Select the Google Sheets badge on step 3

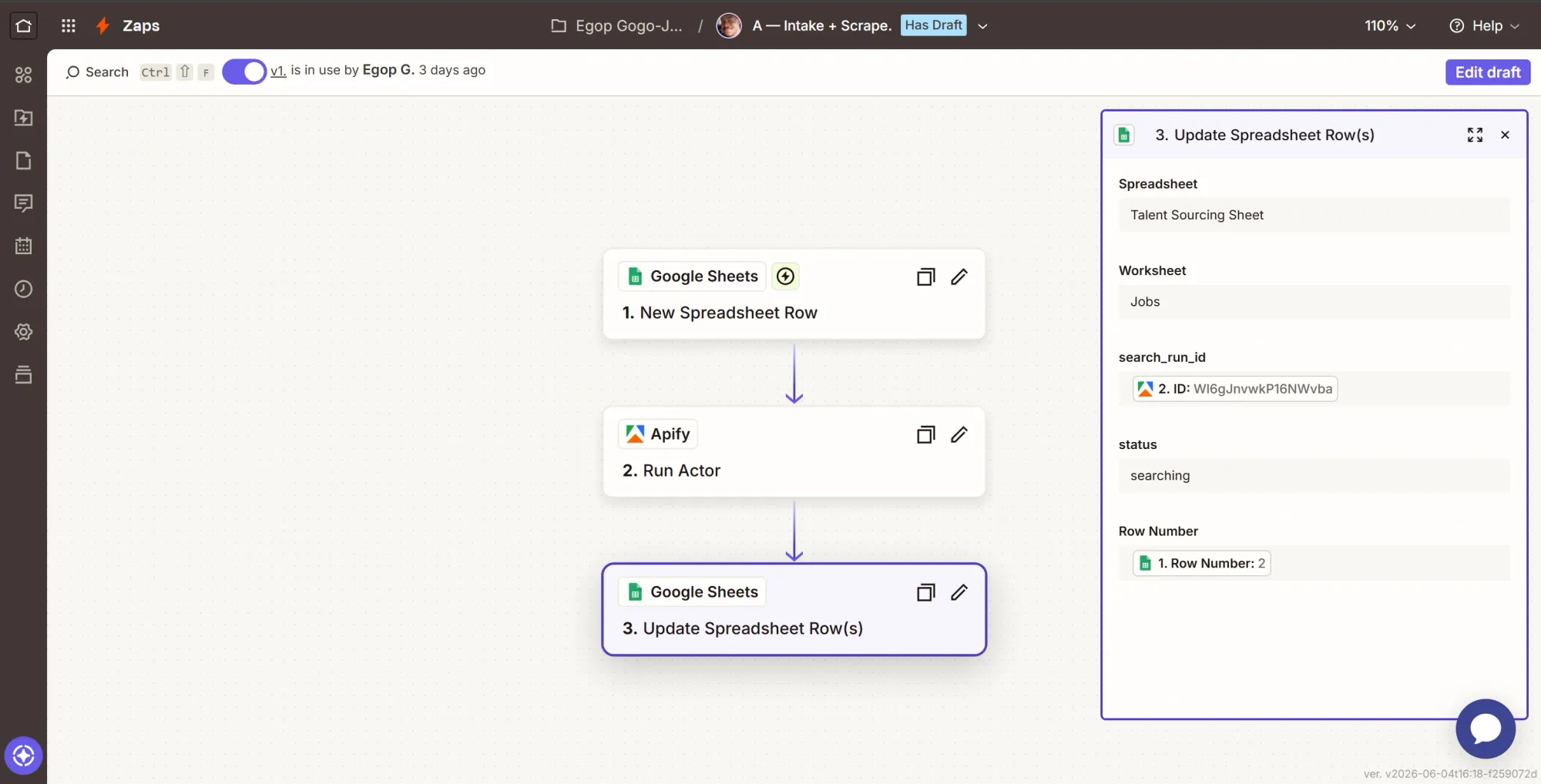tap(692, 592)
